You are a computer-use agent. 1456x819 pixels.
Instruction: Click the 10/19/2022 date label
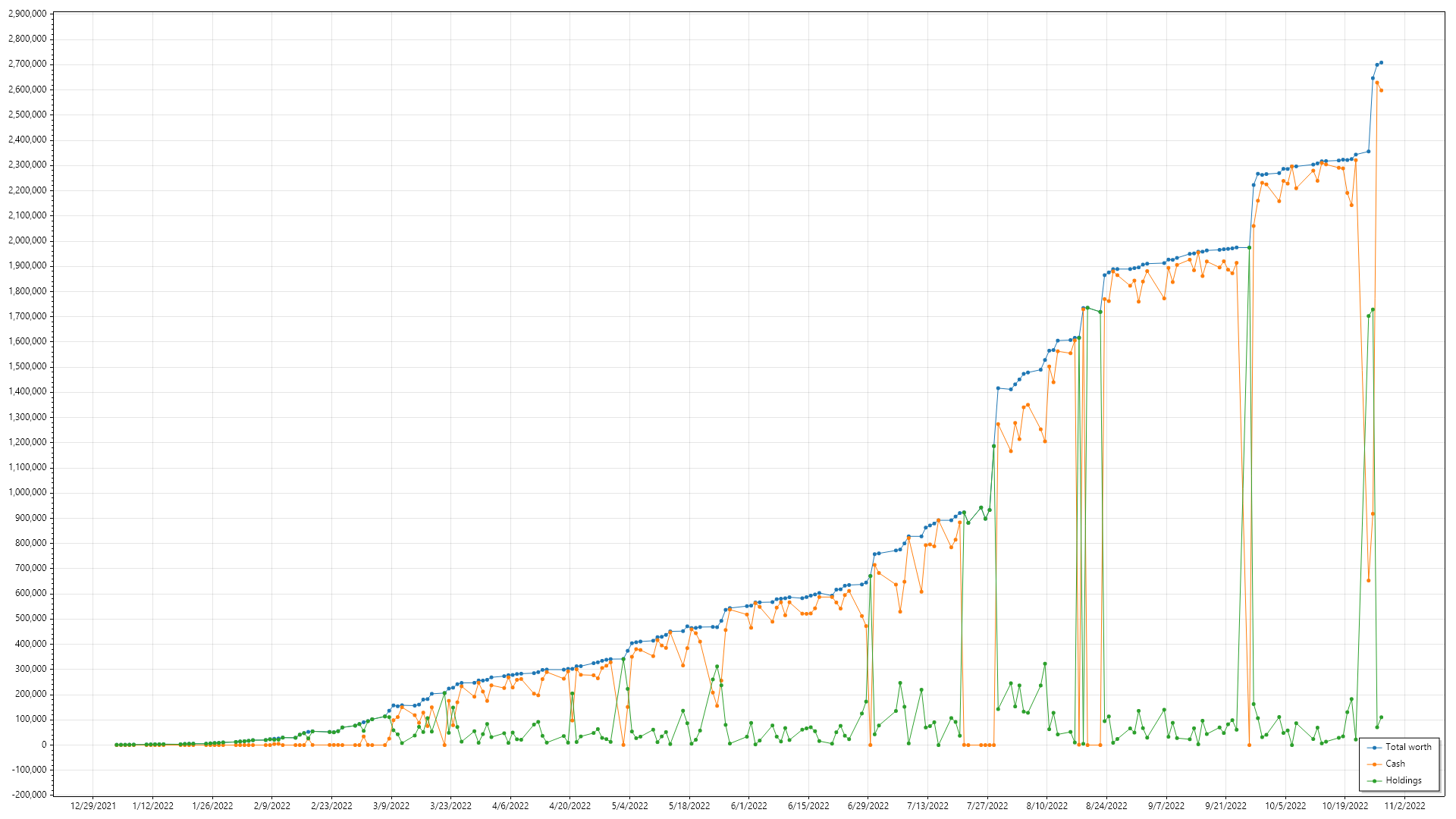[1345, 806]
